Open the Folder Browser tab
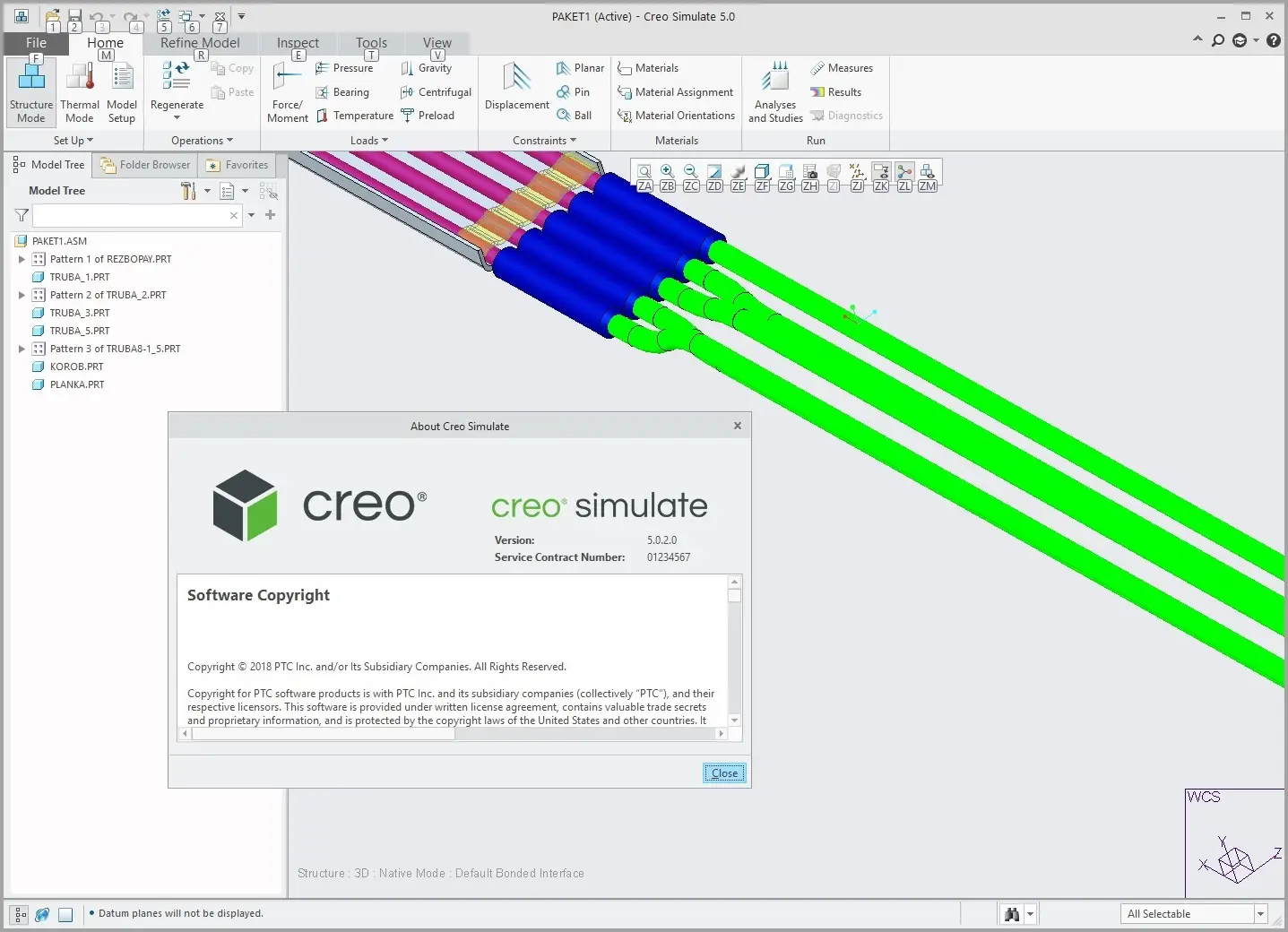Screen dimensions: 1288x932 click(x=145, y=165)
